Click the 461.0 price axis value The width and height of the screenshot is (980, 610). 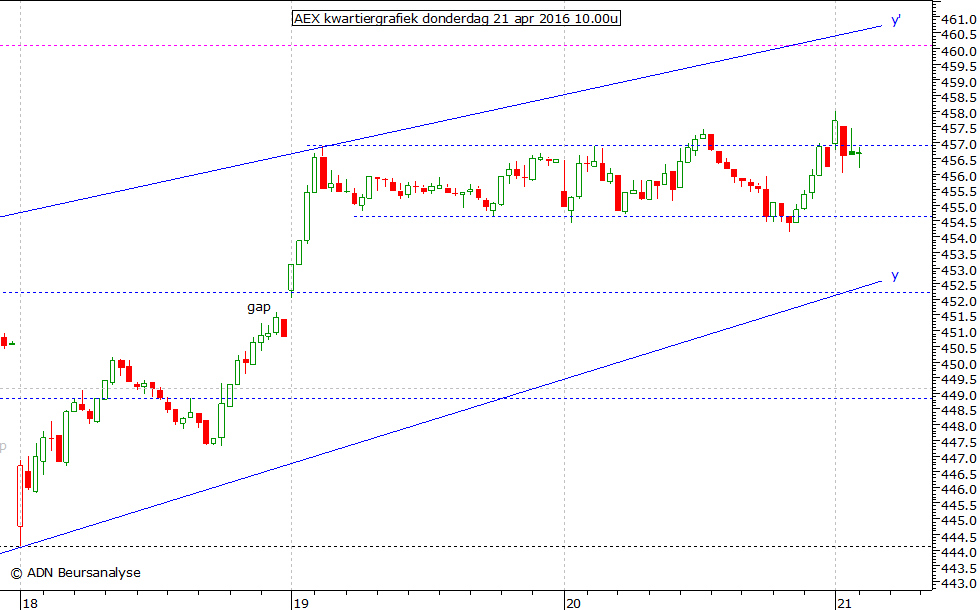click(x=959, y=19)
